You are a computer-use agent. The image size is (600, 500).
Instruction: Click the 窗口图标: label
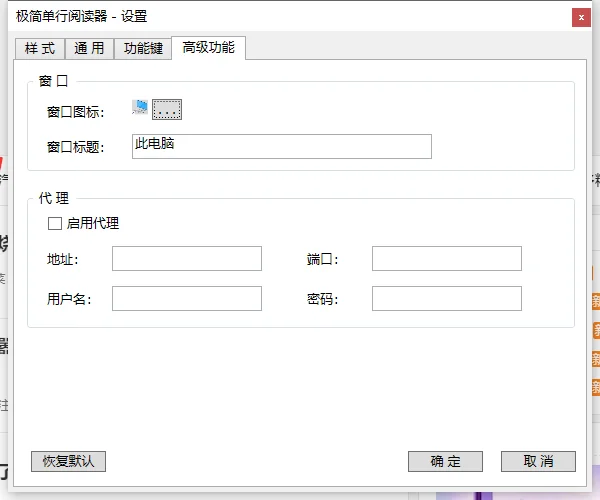click(75, 112)
